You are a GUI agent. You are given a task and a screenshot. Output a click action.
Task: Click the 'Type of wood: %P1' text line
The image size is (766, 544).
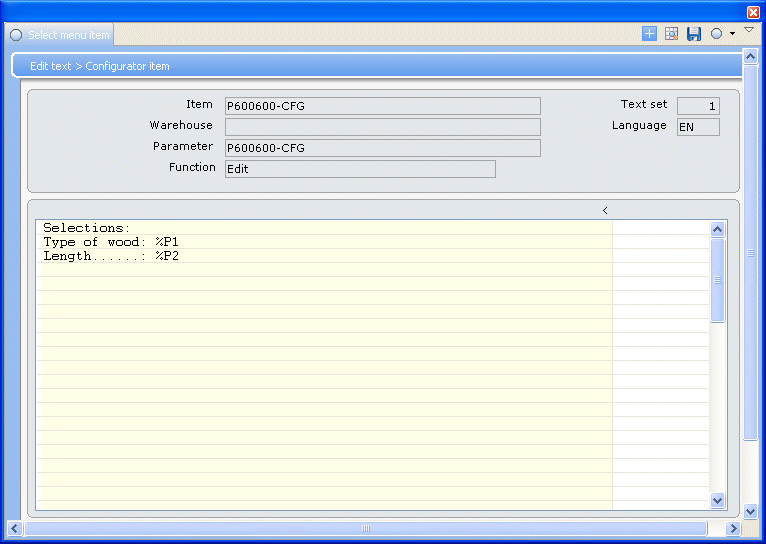[111, 242]
